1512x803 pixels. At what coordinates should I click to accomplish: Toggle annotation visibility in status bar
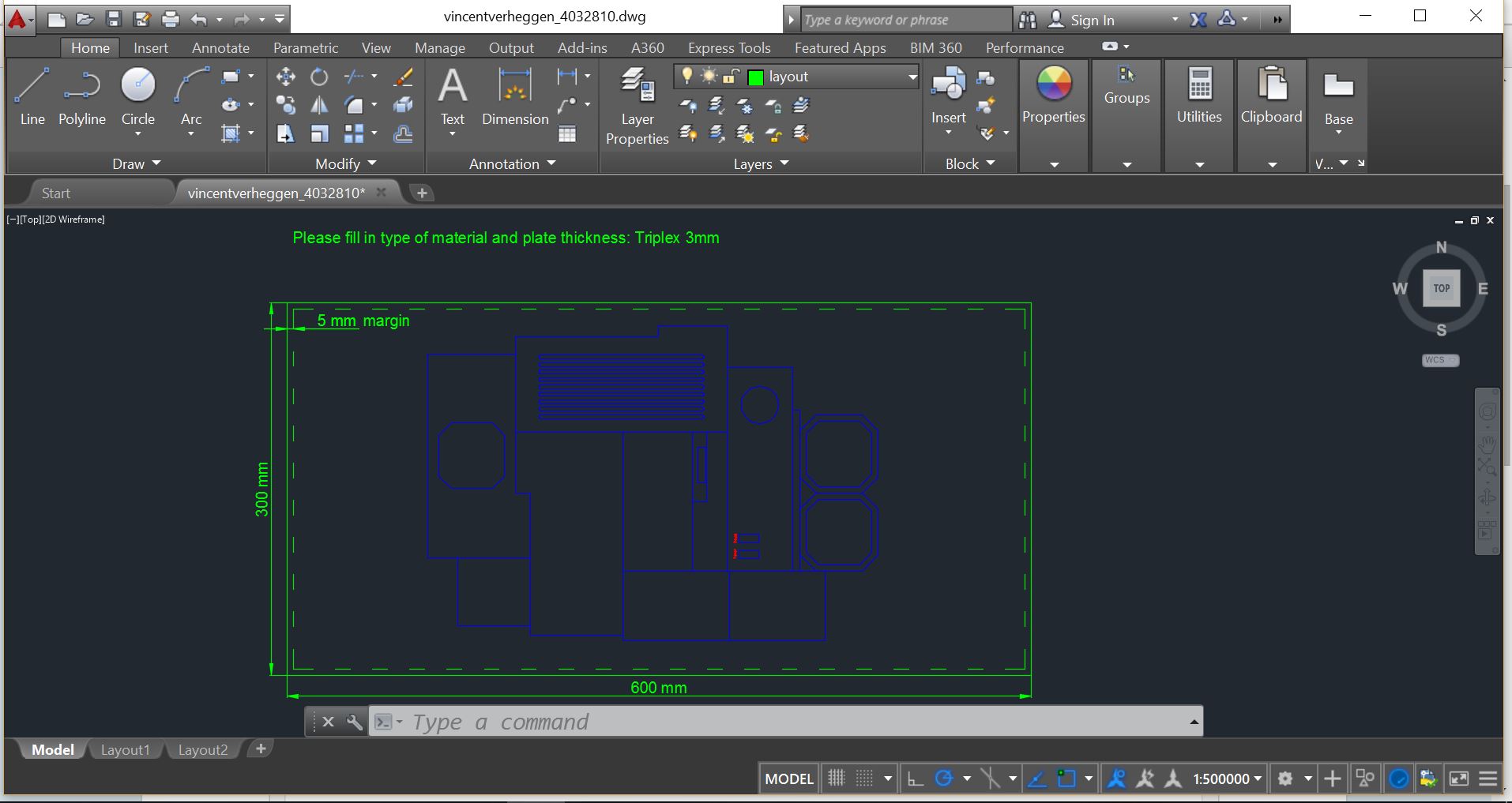1117,779
